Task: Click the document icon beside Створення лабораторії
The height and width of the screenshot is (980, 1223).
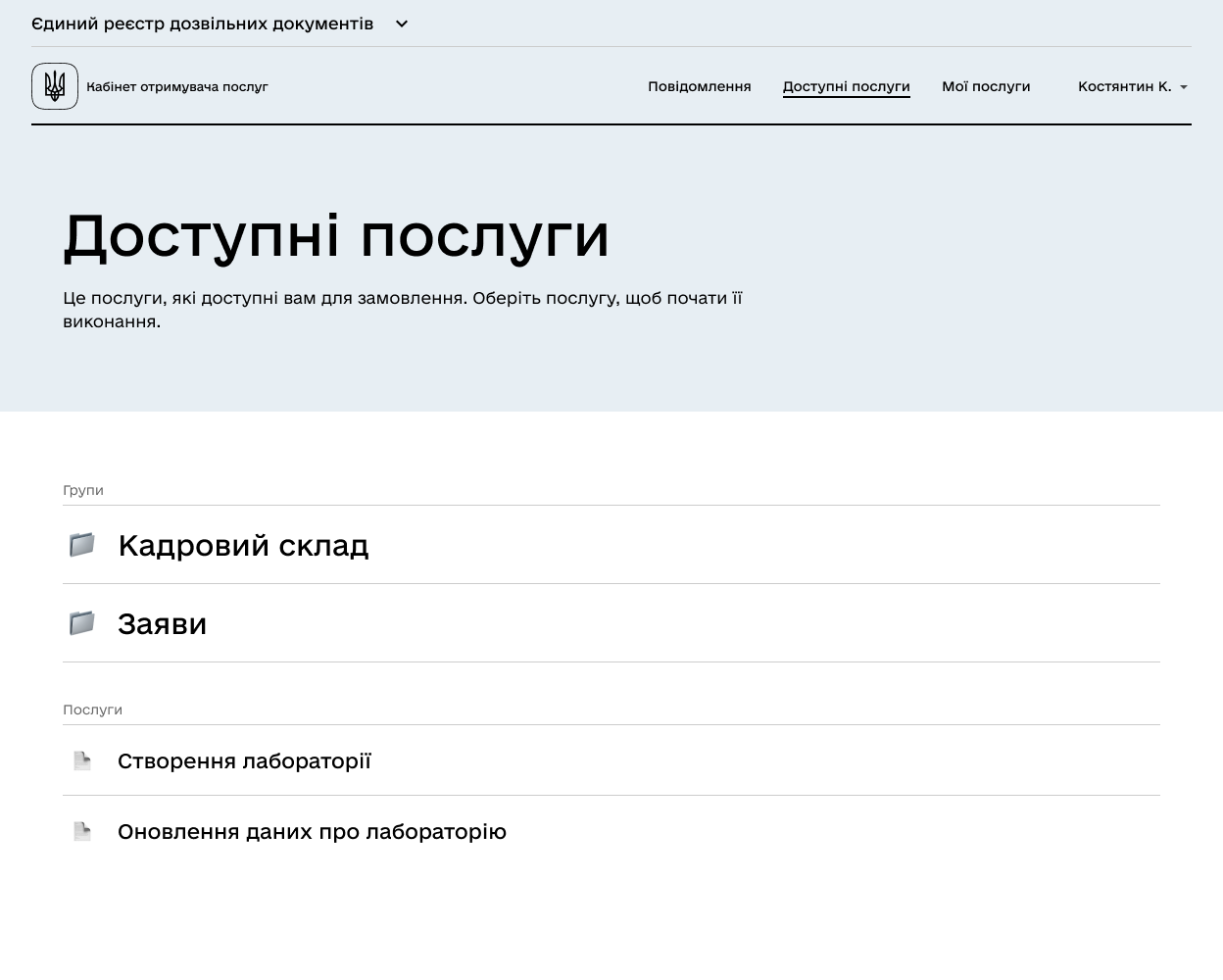Action: point(82,760)
